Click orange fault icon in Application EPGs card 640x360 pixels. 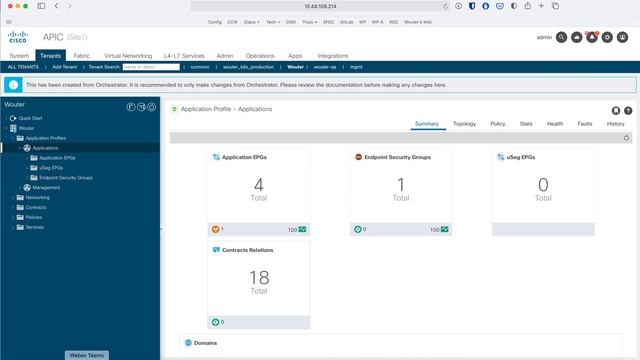pos(215,229)
